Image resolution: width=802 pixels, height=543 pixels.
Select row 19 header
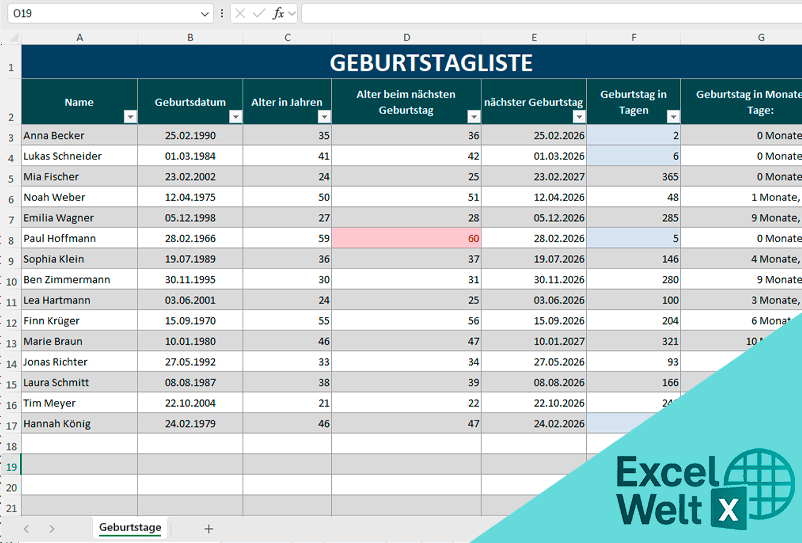11,465
